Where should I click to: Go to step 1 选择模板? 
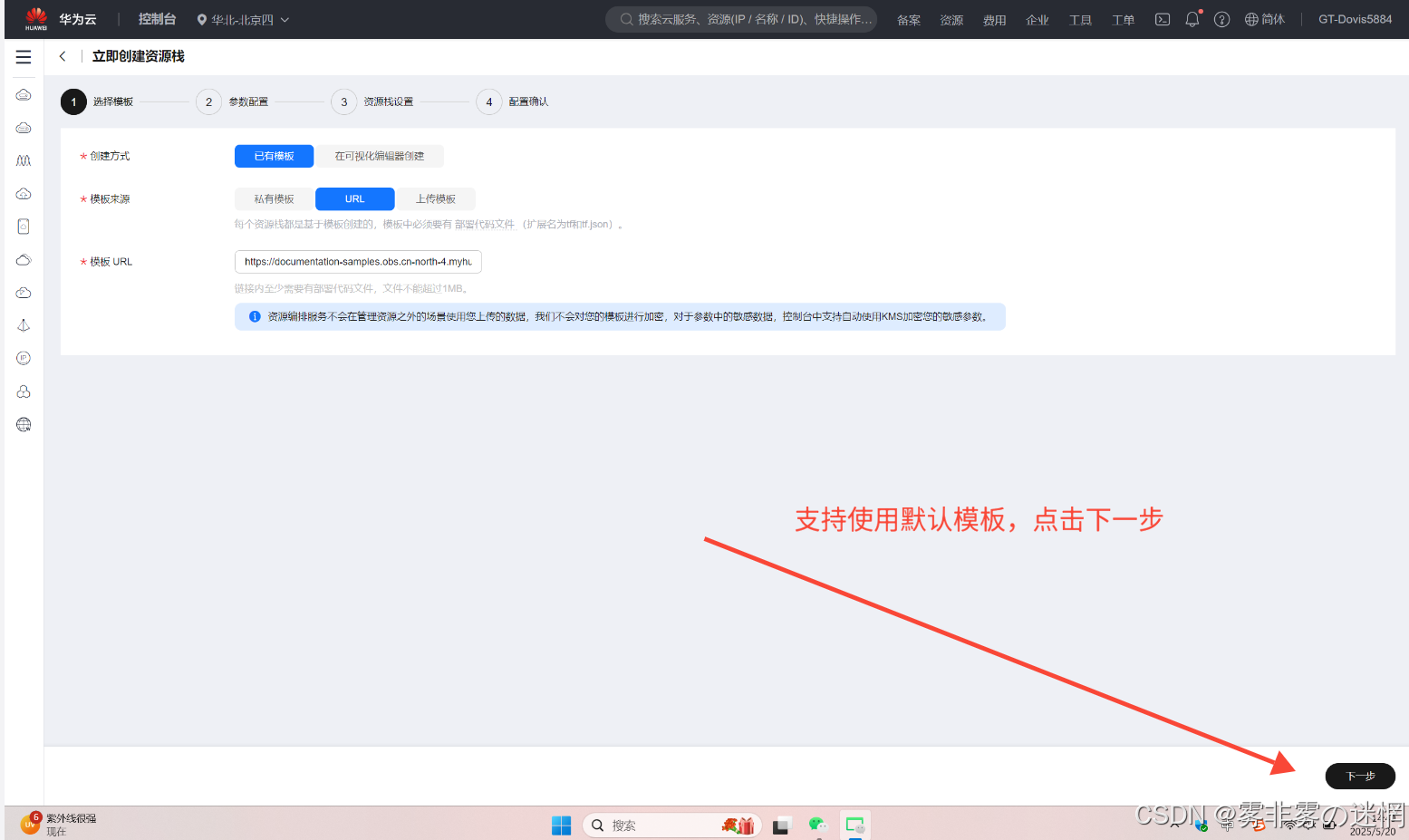click(97, 101)
